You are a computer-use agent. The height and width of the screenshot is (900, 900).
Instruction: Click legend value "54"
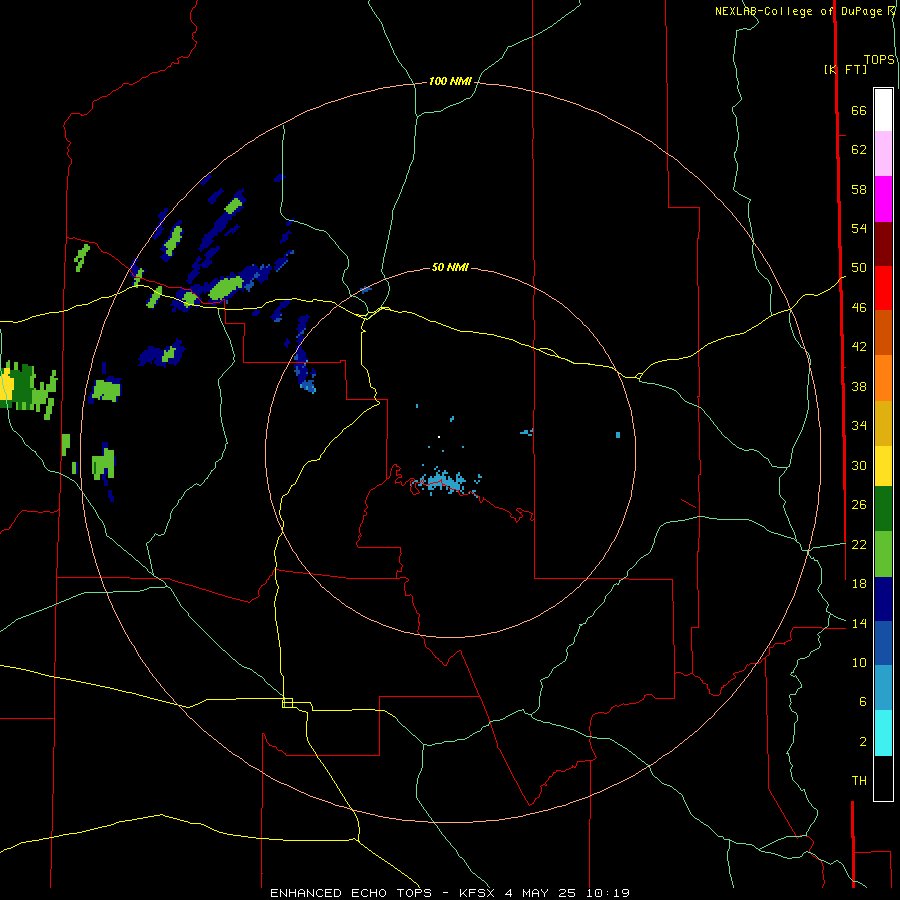tap(859, 228)
